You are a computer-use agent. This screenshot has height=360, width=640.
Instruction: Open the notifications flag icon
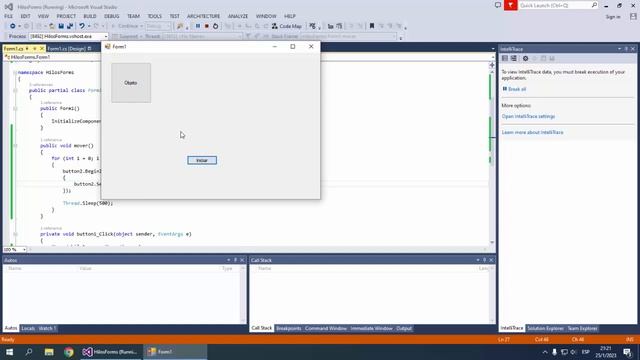(511, 5)
